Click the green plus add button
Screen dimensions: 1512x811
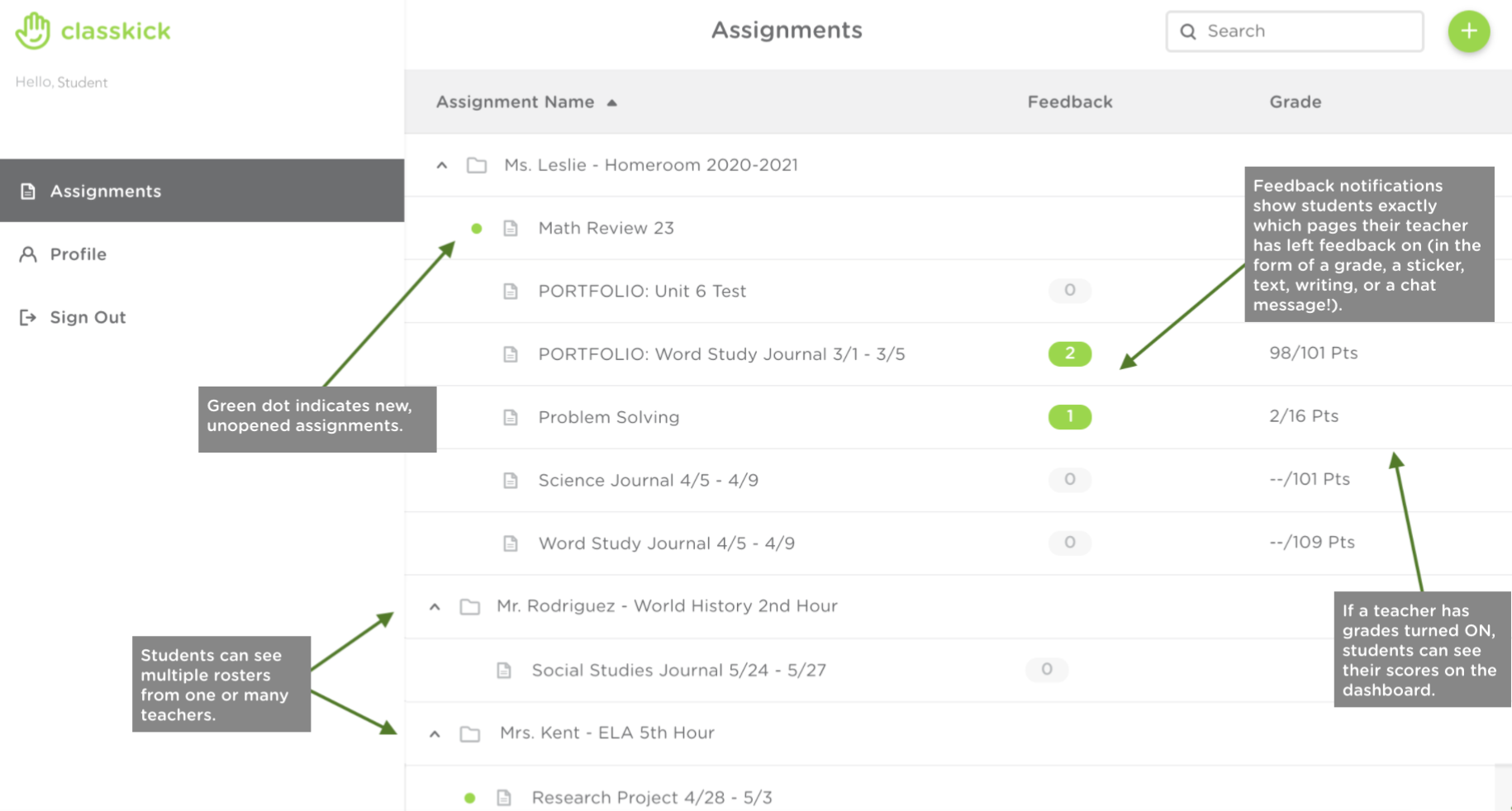(1468, 31)
